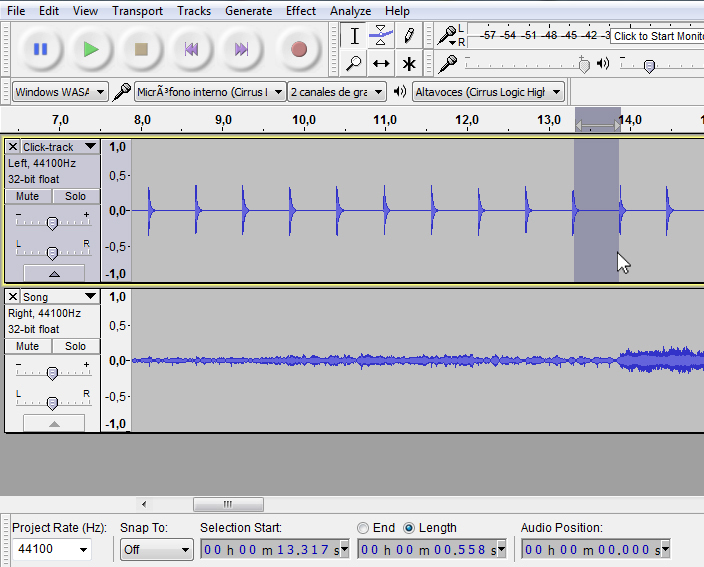Open the Micrófono interno recording device dropdown
704x567 pixels.
point(210,92)
